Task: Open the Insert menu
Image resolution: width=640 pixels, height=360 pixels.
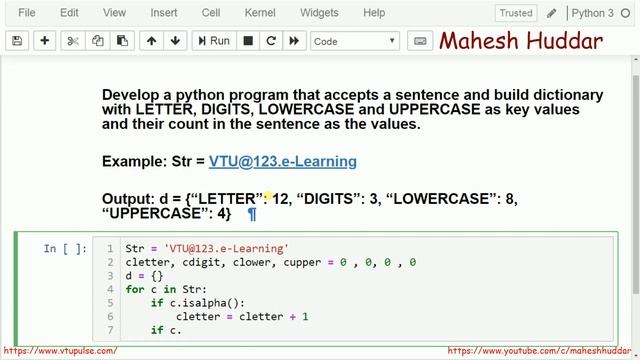Action: coord(164,13)
